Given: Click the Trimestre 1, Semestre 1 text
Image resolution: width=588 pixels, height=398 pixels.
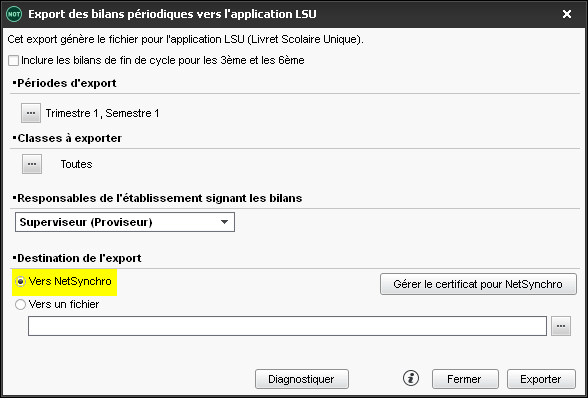Looking at the screenshot, I should [x=102, y=113].
